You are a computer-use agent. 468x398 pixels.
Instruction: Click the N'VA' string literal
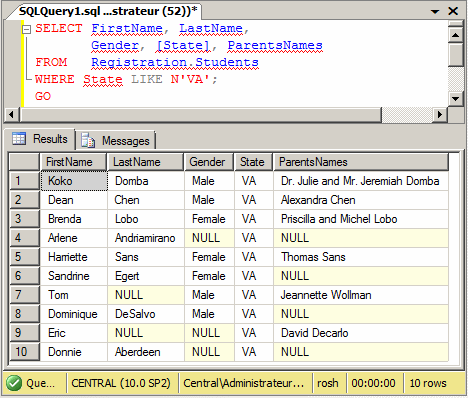pos(190,79)
